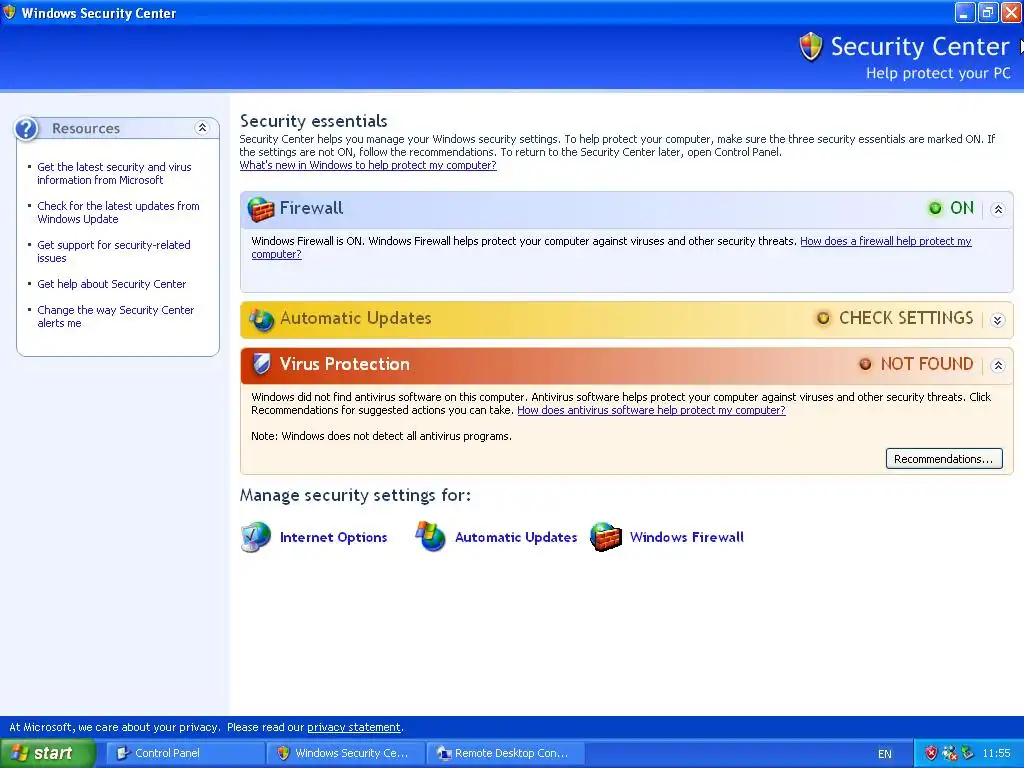Click the 'Firewall' section title text
1024x768 pixels.
pyautogui.click(x=312, y=208)
